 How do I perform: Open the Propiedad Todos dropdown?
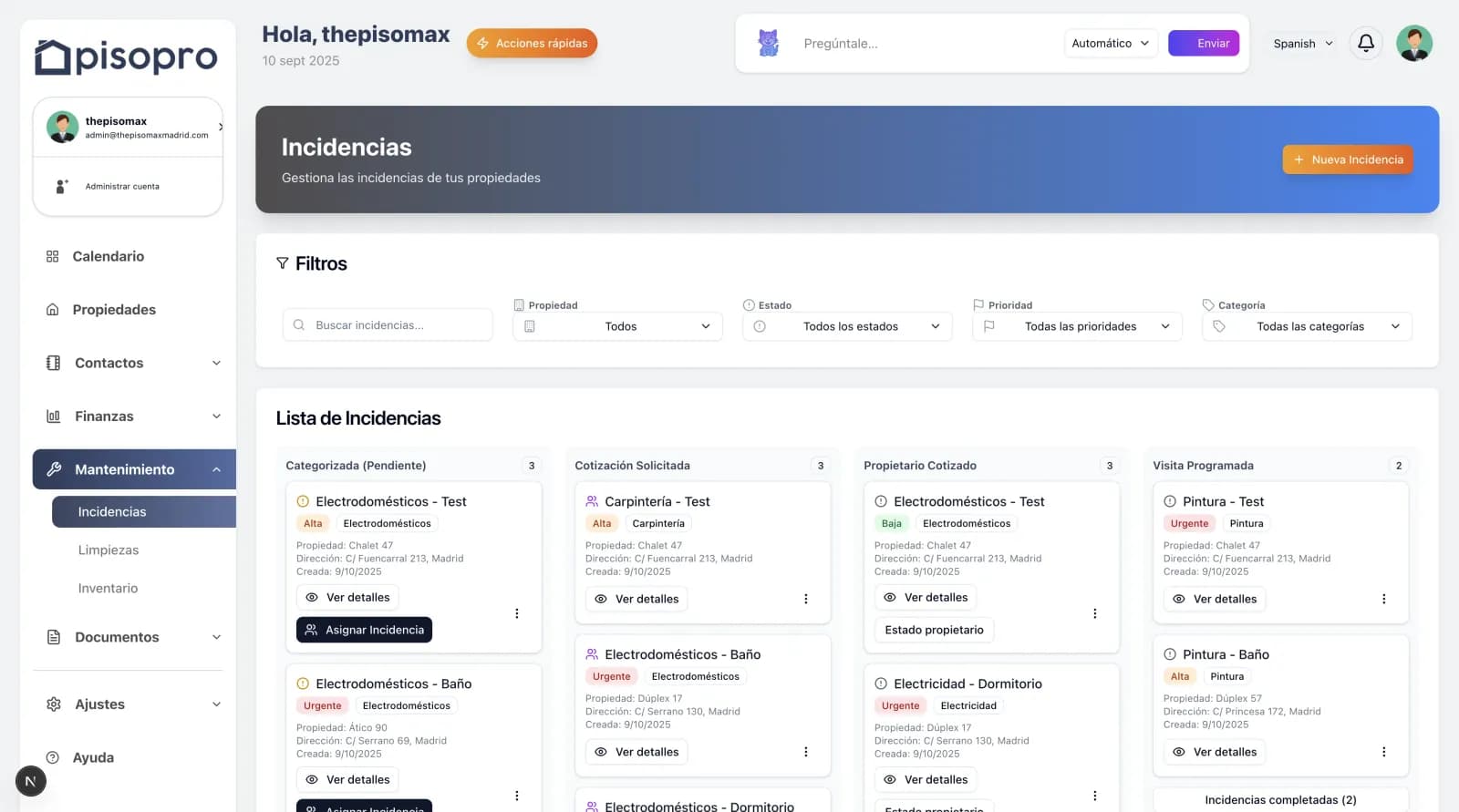[617, 326]
